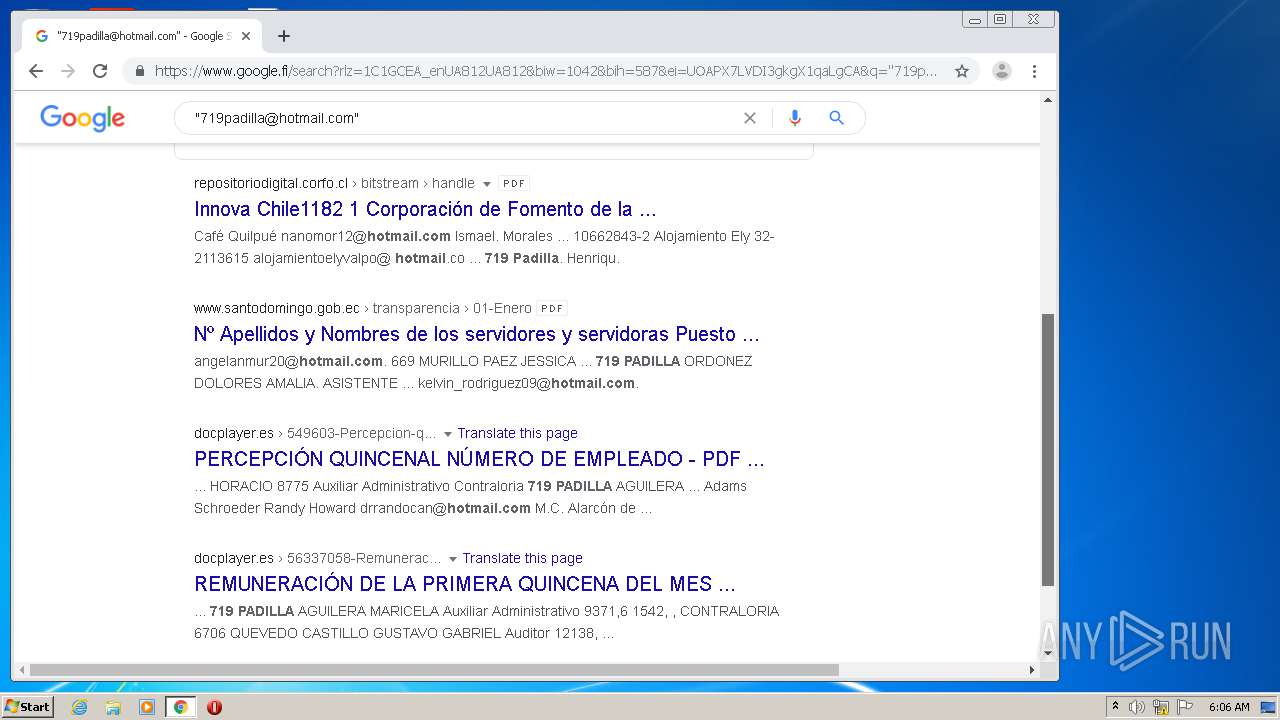Open the Action Center flag icon
Viewport: 1280px width, 720px height.
[1185, 707]
